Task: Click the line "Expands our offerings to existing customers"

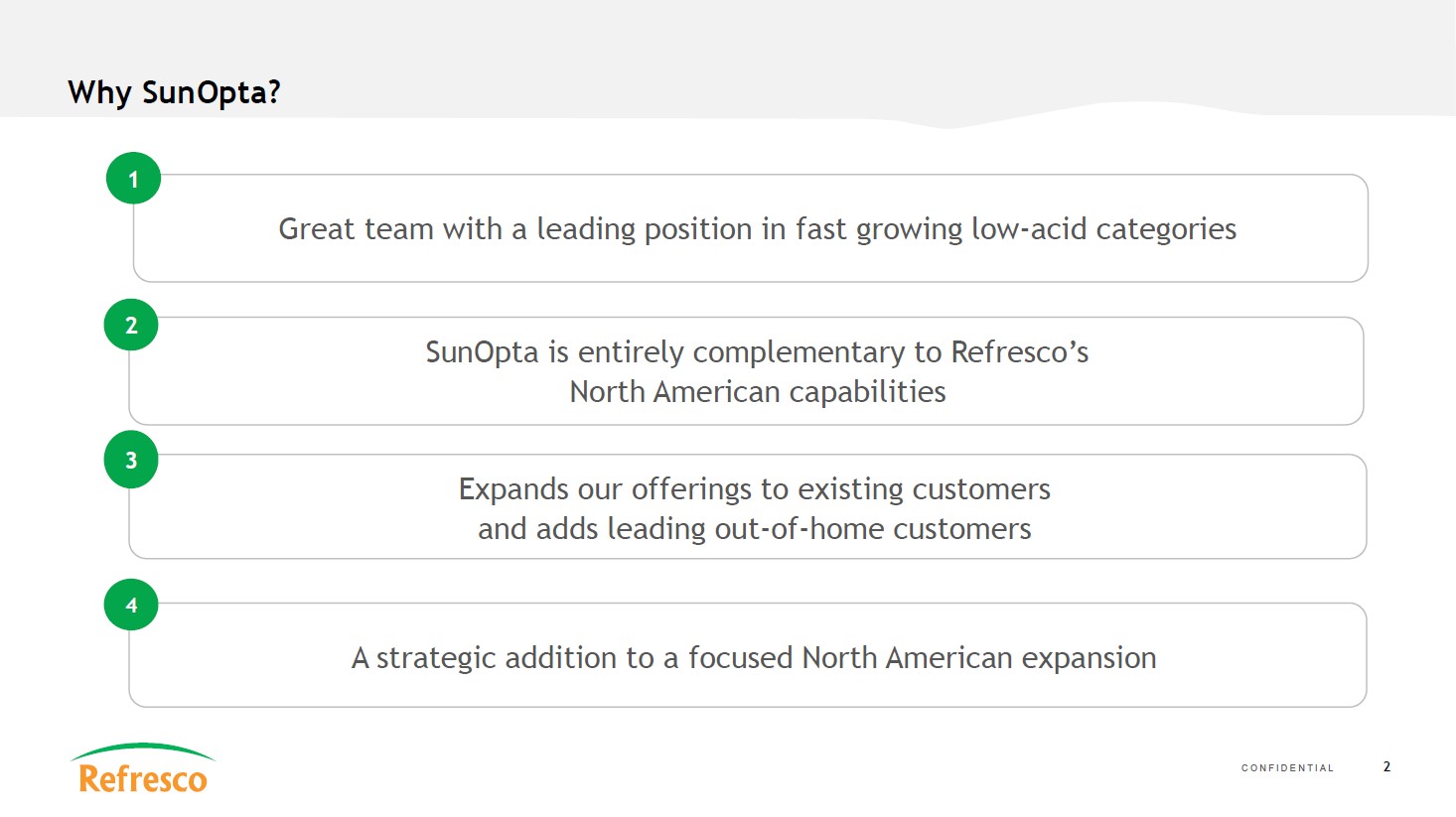Action: pyautogui.click(x=754, y=489)
